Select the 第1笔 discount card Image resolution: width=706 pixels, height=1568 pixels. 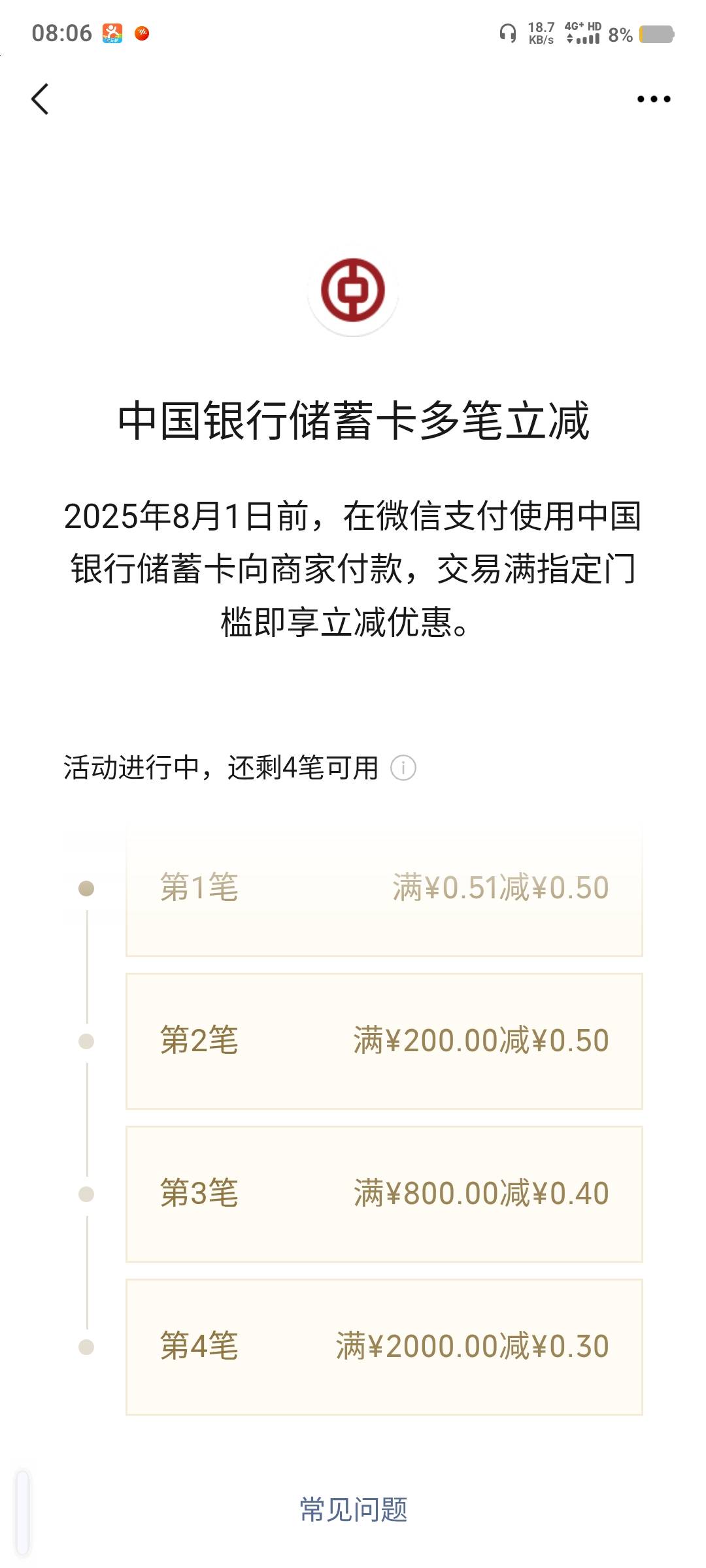coord(384,889)
